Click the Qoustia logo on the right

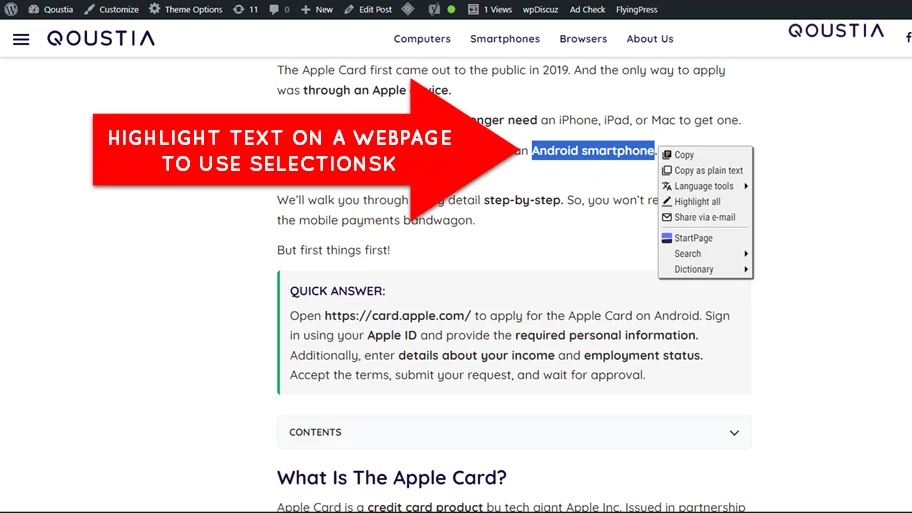(836, 31)
